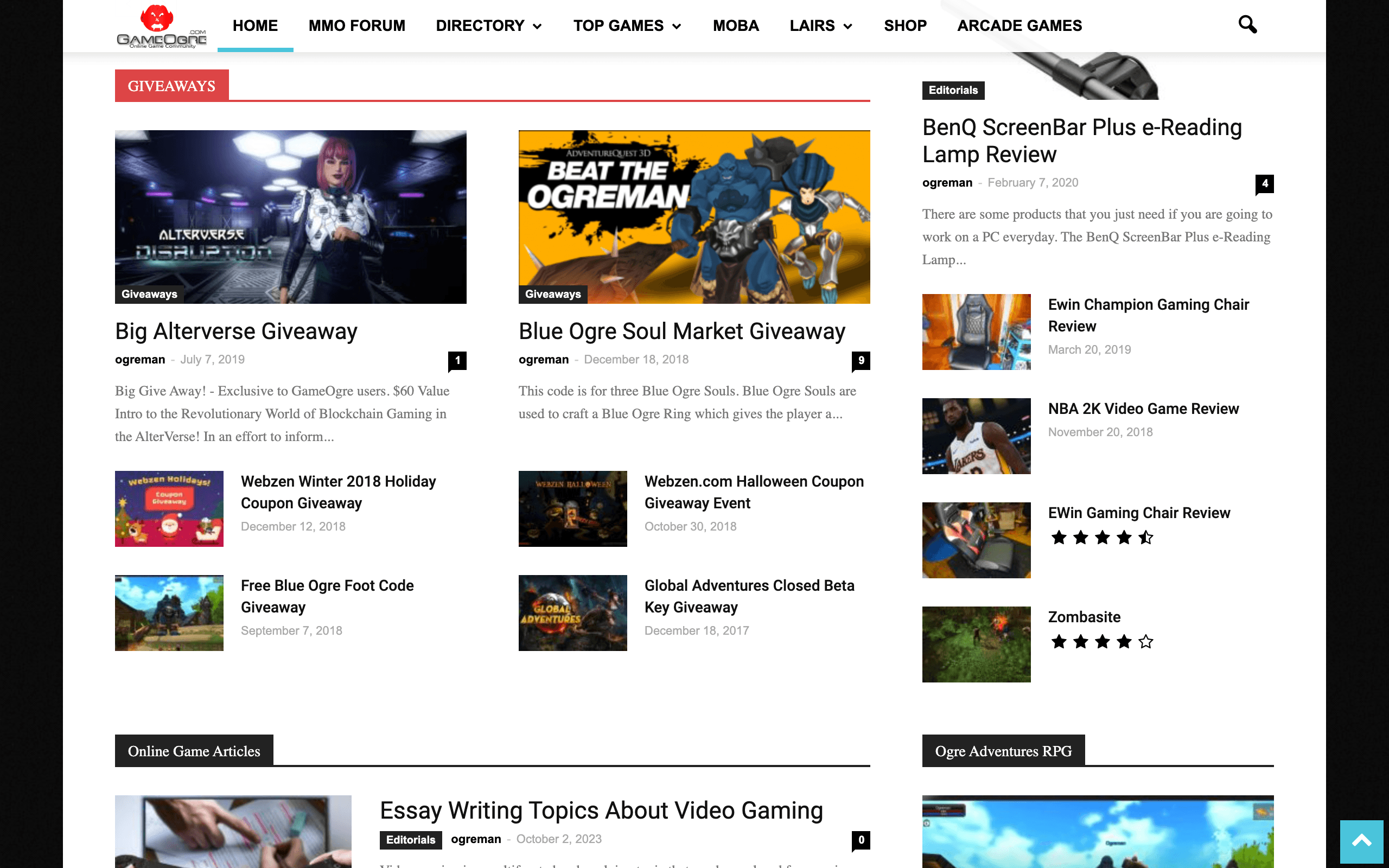Open the EWin Gaming Chair Review link
The image size is (1389, 868).
click(1139, 513)
